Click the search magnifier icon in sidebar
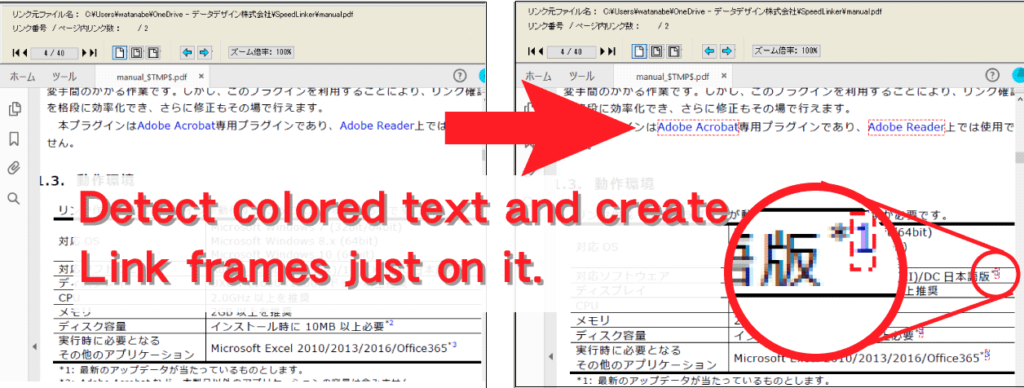 coord(14,198)
